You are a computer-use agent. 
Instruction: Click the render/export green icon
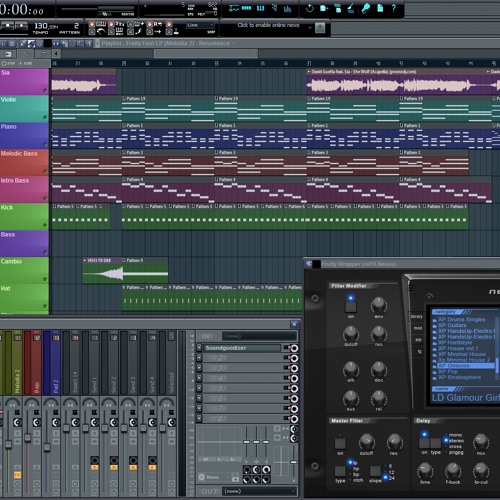338,8
